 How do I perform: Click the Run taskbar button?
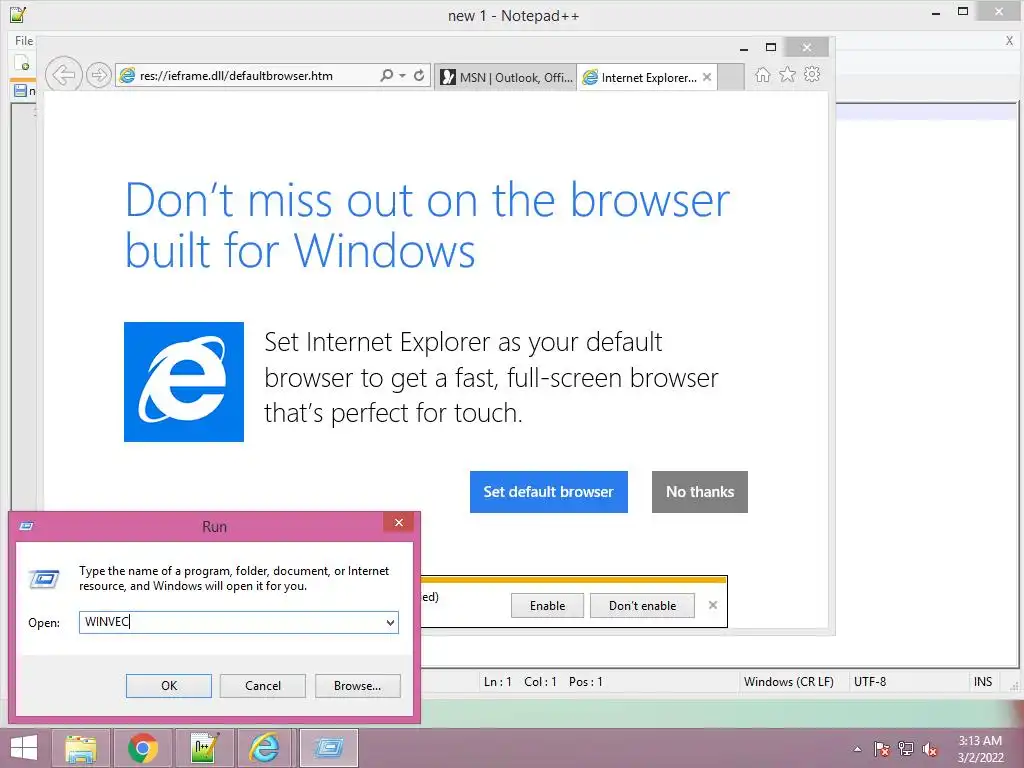[328, 748]
